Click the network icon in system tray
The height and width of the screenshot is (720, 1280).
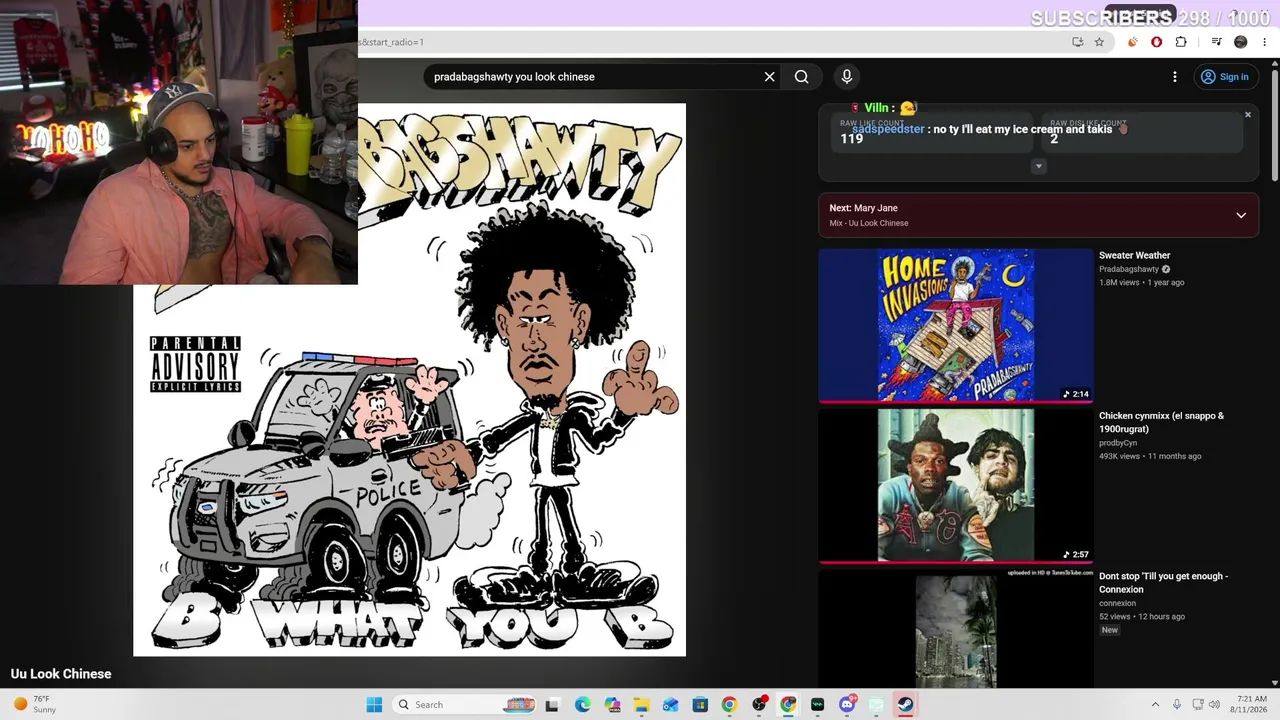(1197, 705)
